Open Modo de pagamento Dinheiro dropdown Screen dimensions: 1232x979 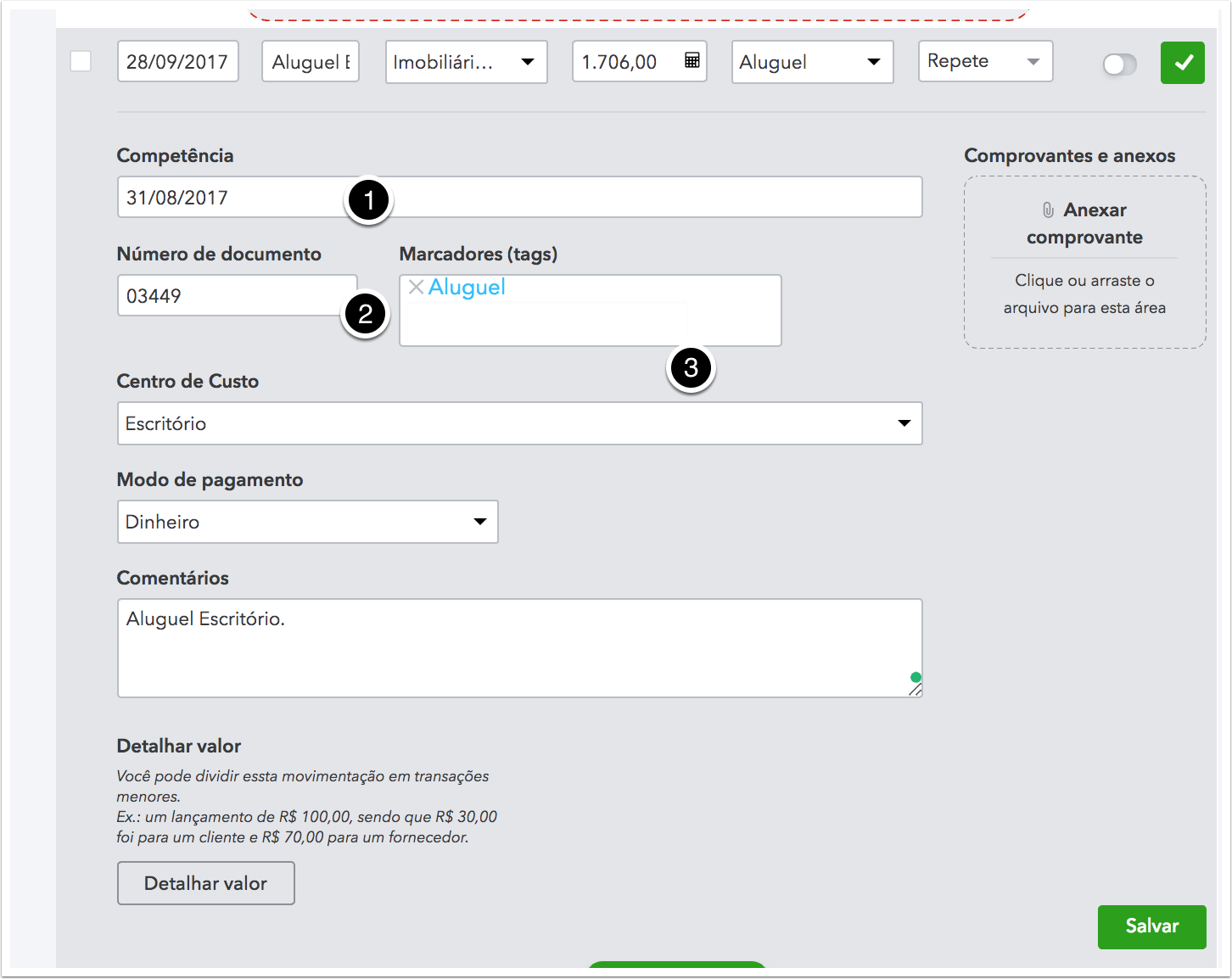(307, 522)
